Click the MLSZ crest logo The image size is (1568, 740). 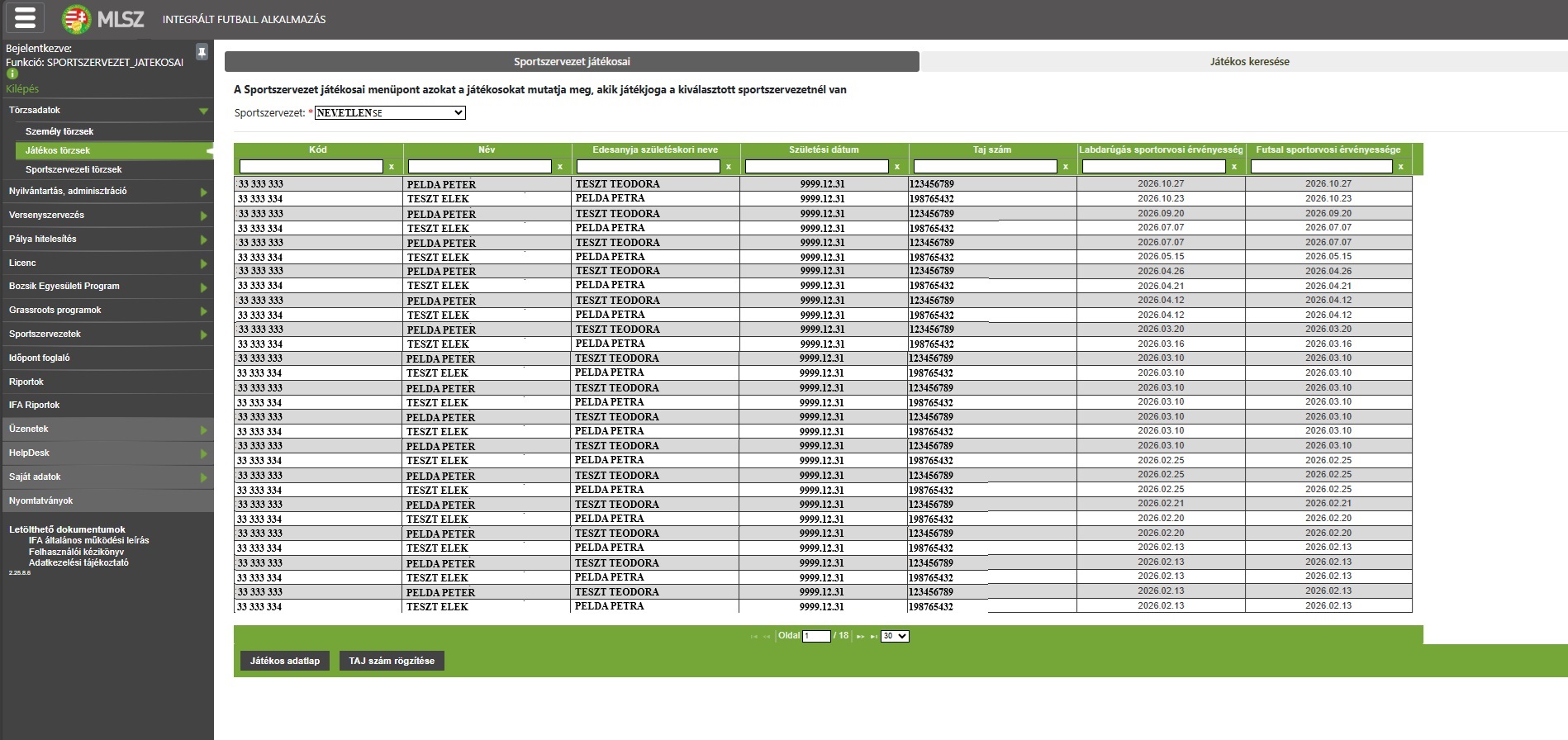[x=77, y=19]
